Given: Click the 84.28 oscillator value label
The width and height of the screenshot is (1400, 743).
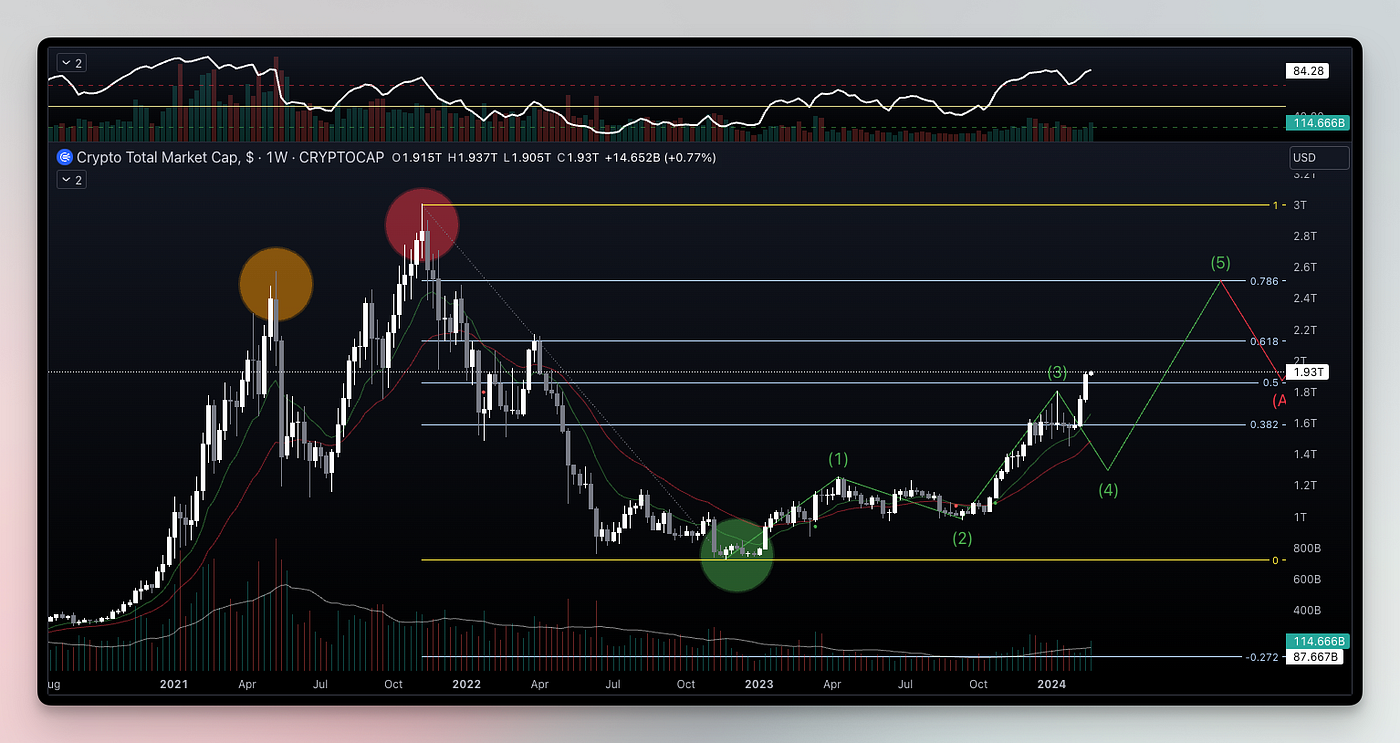Looking at the screenshot, I should click(1306, 71).
